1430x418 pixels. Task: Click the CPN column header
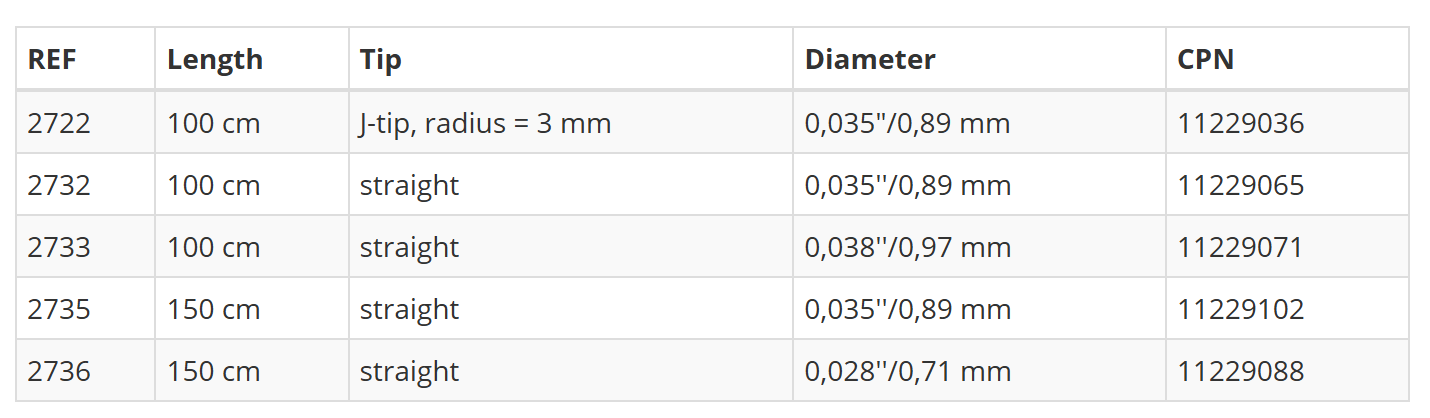(x=1206, y=60)
